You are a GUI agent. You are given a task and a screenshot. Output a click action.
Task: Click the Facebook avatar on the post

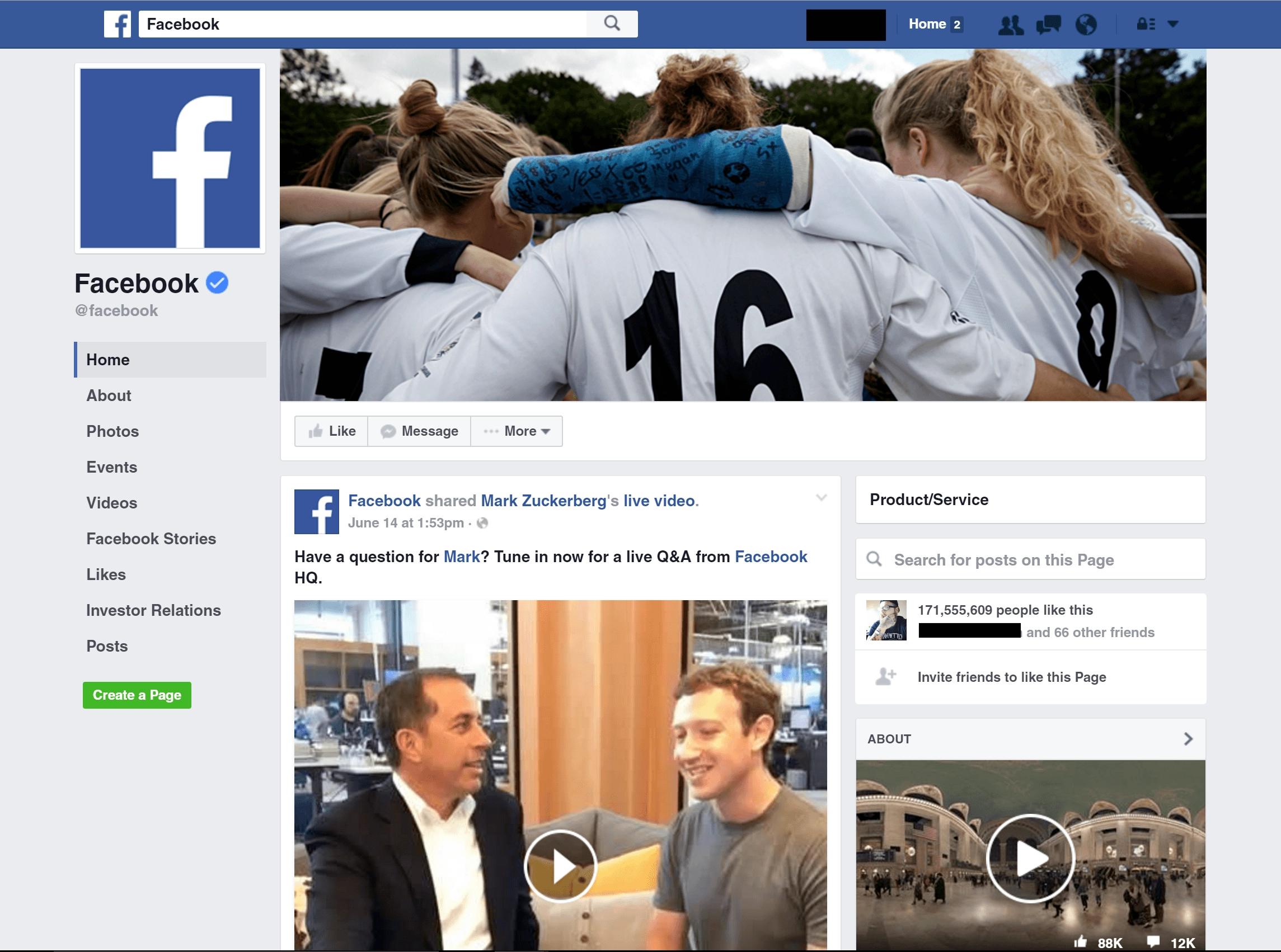(x=317, y=512)
